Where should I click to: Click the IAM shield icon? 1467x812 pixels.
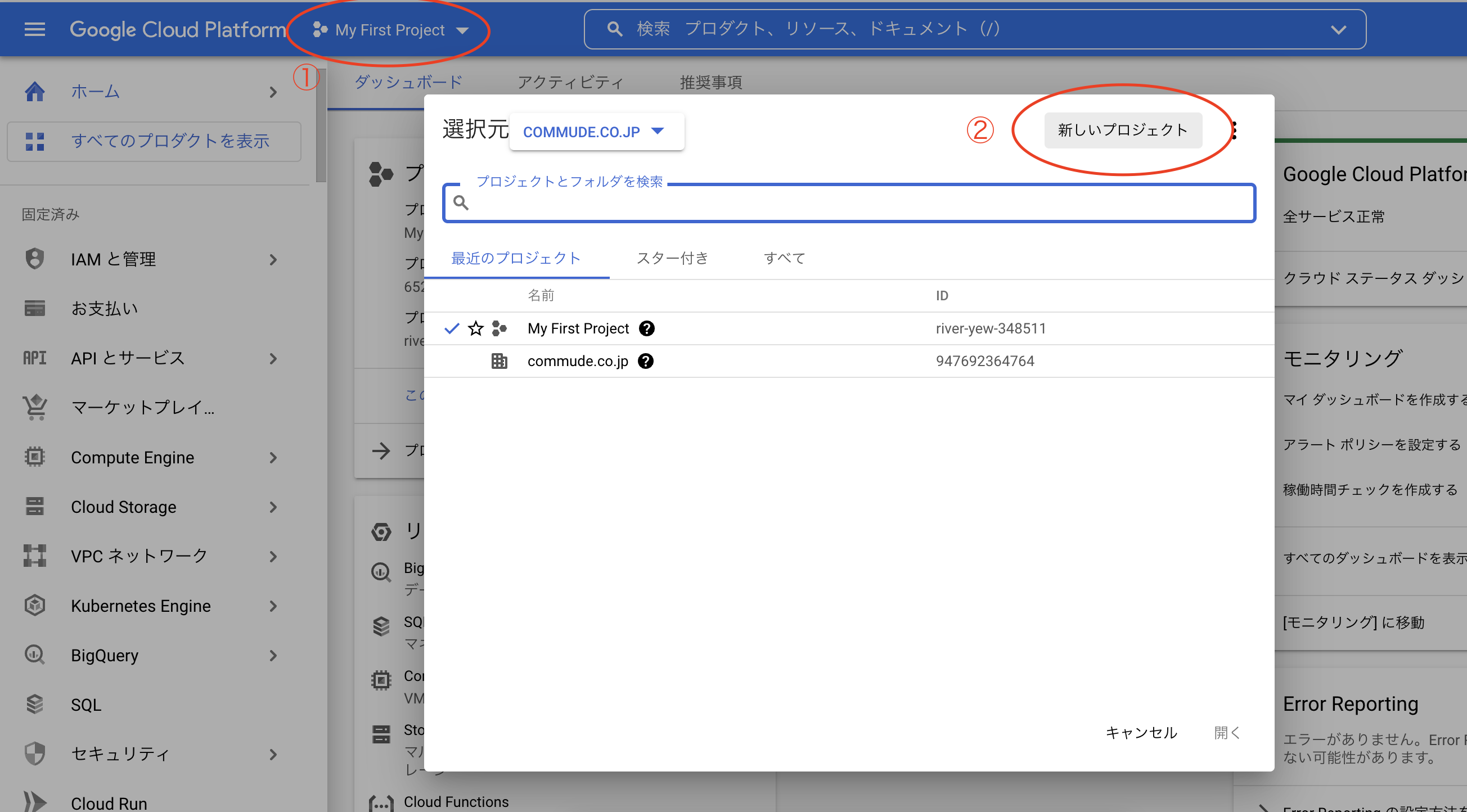[x=35, y=259]
